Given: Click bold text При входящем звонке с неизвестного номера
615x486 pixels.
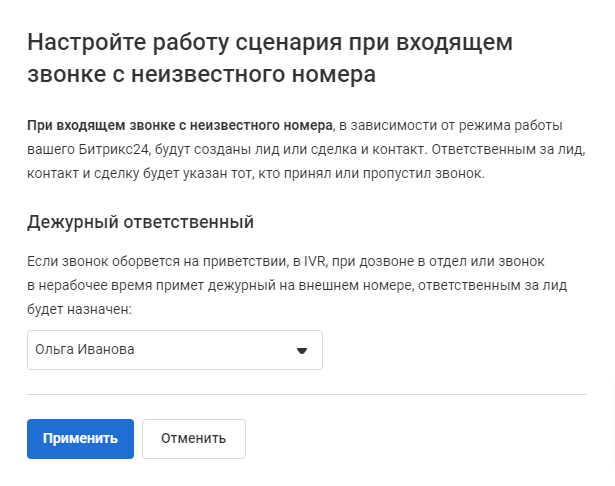Looking at the screenshot, I should tap(180, 126).
